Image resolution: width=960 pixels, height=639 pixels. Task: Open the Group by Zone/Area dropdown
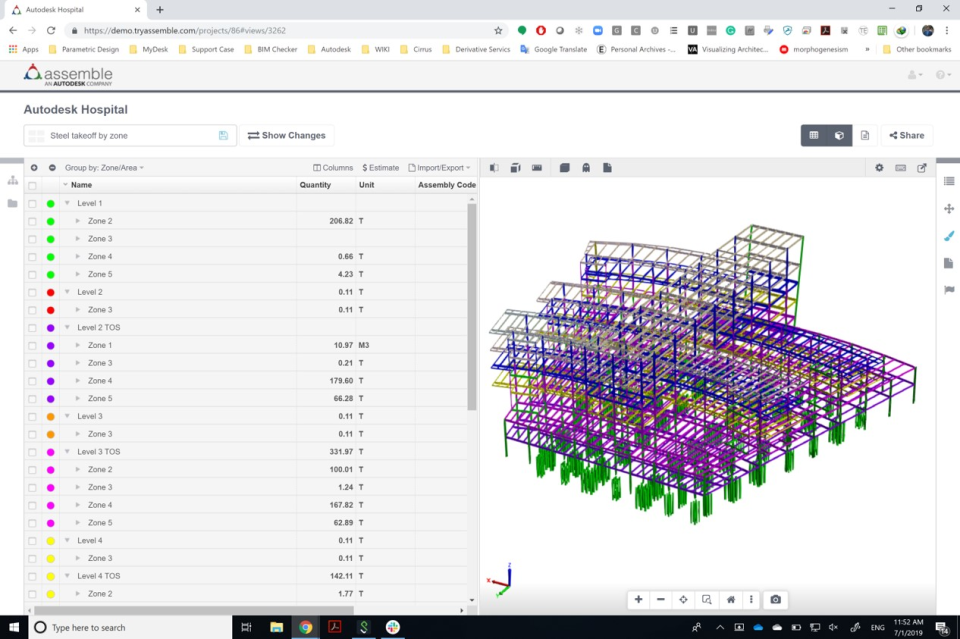[106, 168]
